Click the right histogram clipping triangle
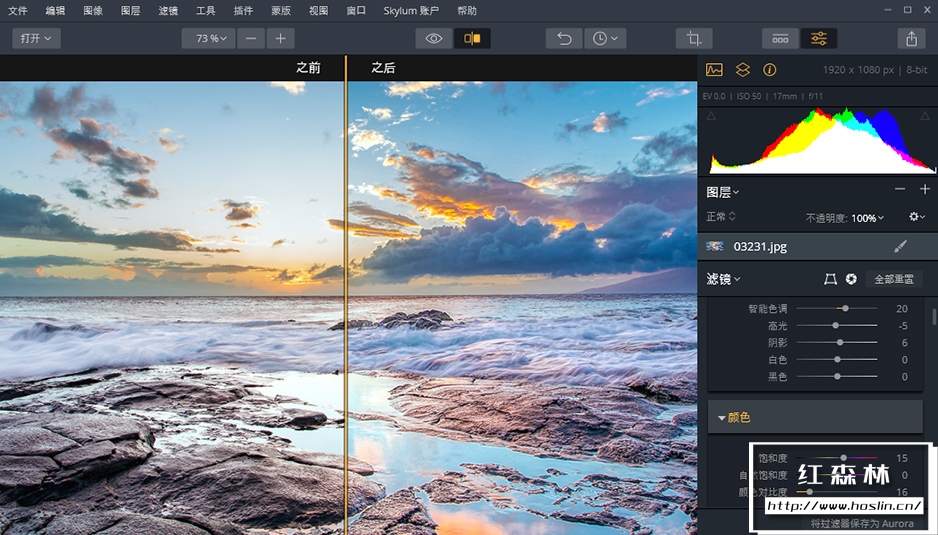This screenshot has height=535, width=938. click(x=925, y=115)
